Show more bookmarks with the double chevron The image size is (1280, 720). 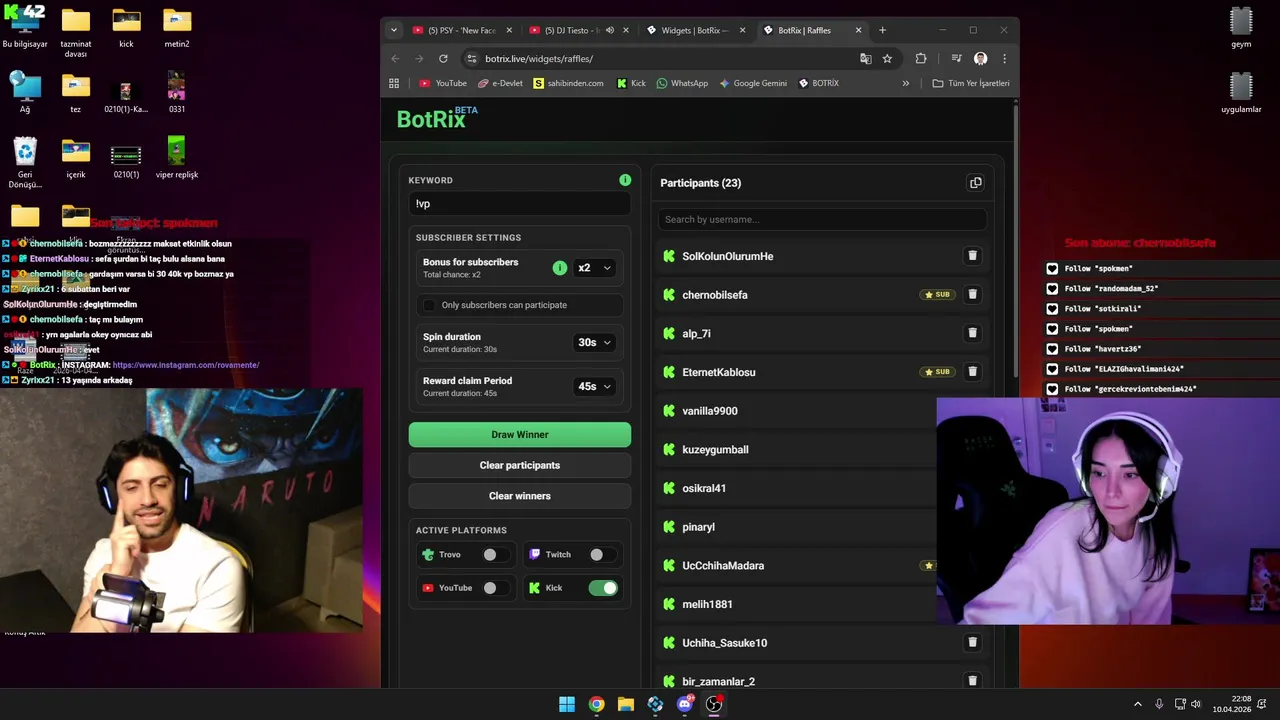(906, 83)
